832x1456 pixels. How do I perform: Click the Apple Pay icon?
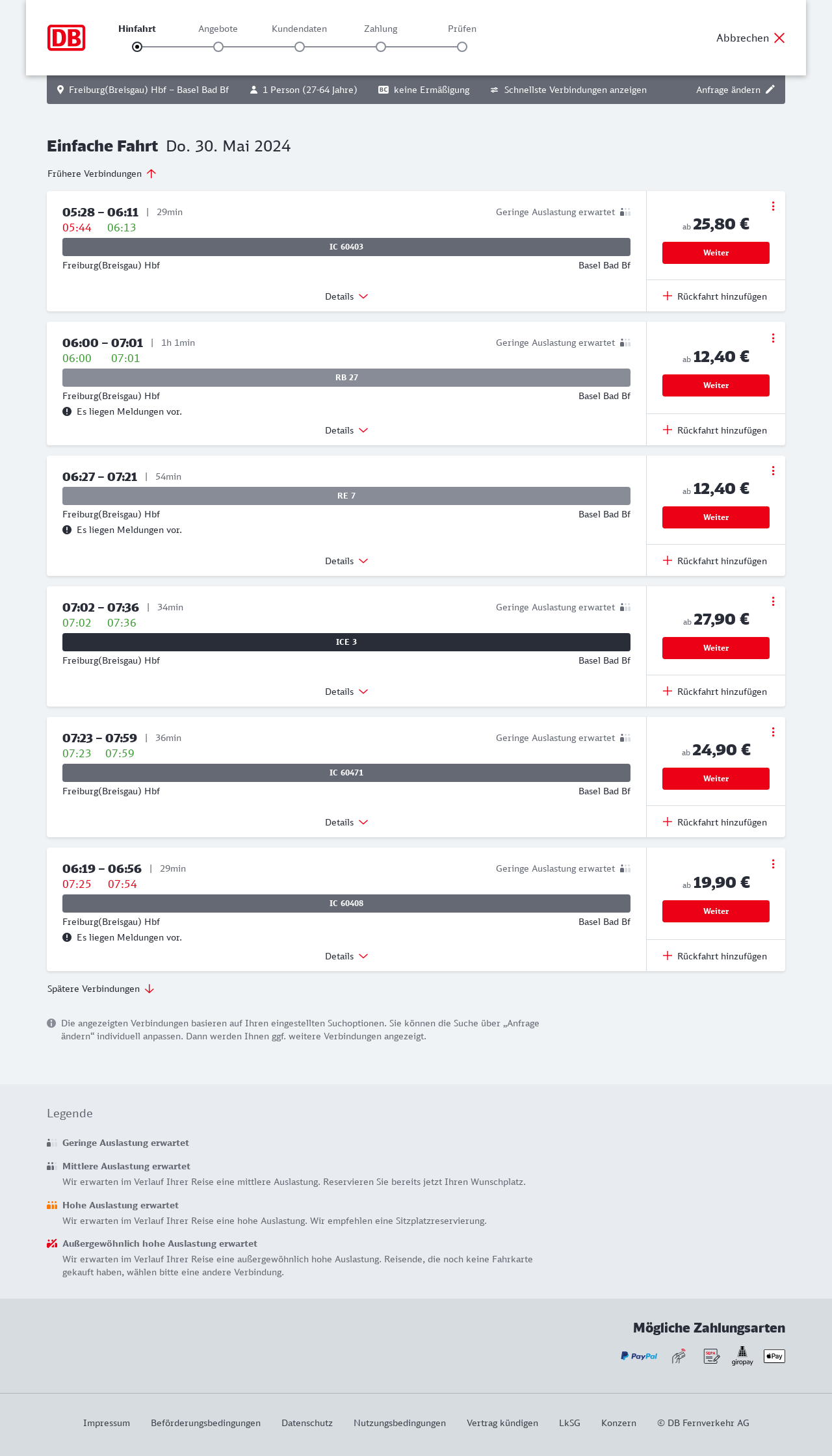[x=774, y=1356]
